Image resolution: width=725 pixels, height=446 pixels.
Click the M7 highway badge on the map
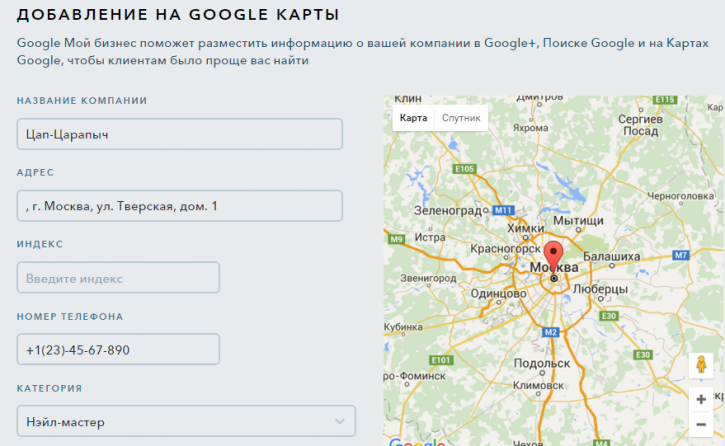[x=681, y=255]
